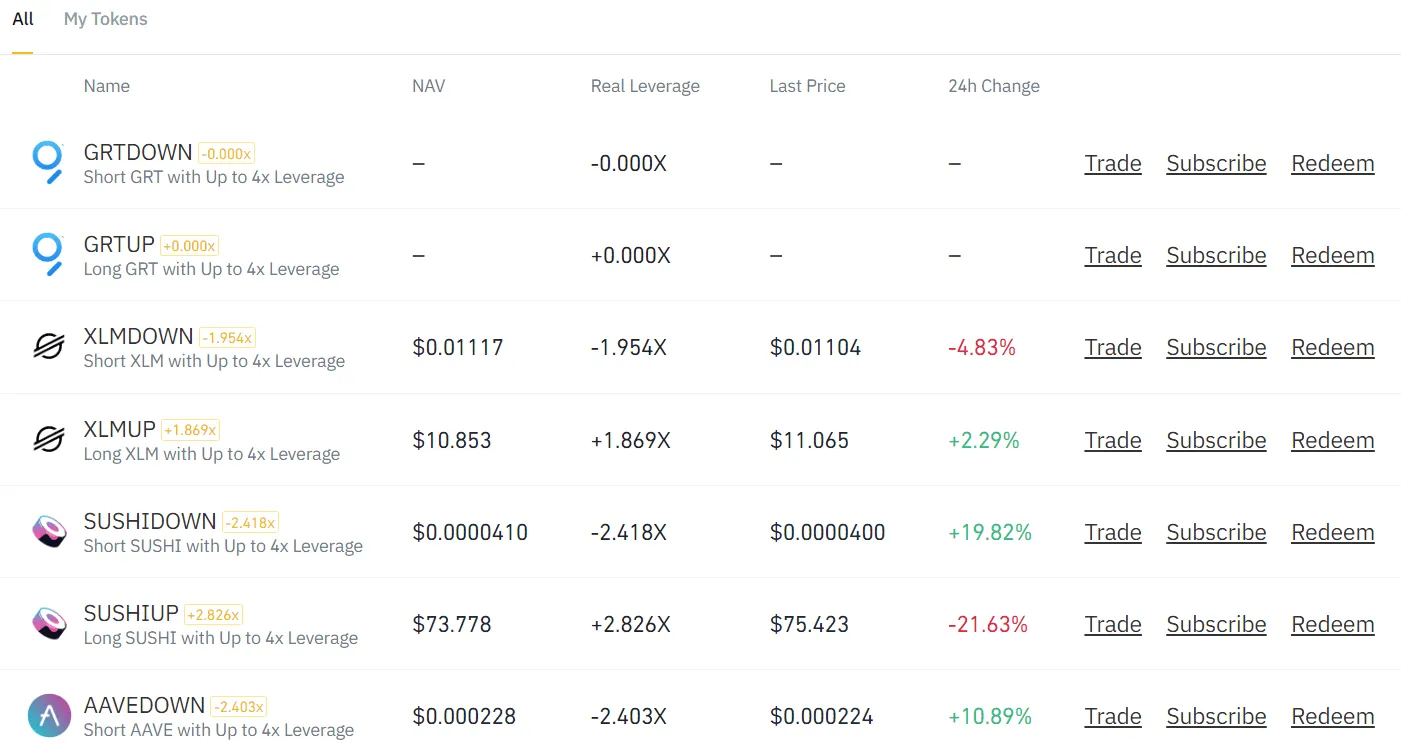Select the All tab

click(22, 18)
